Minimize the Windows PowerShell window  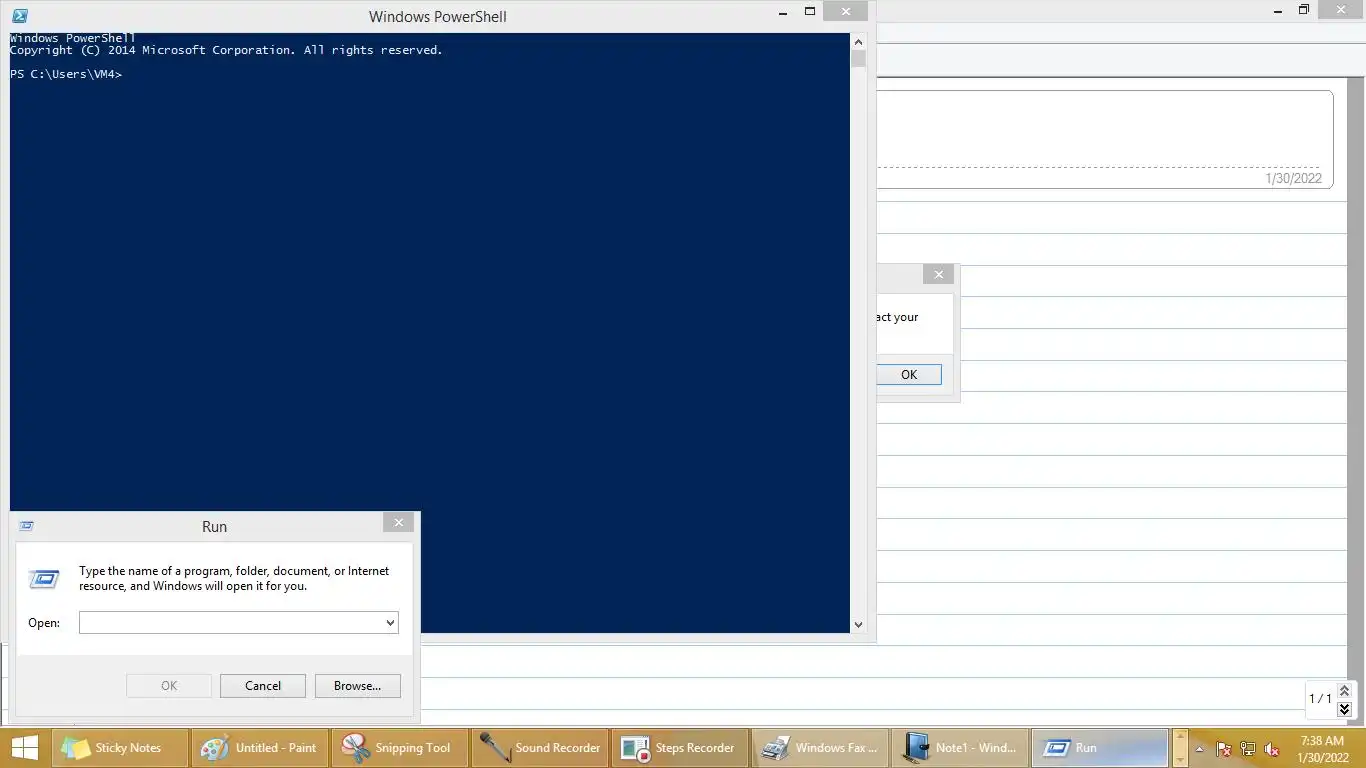pyautogui.click(x=783, y=12)
